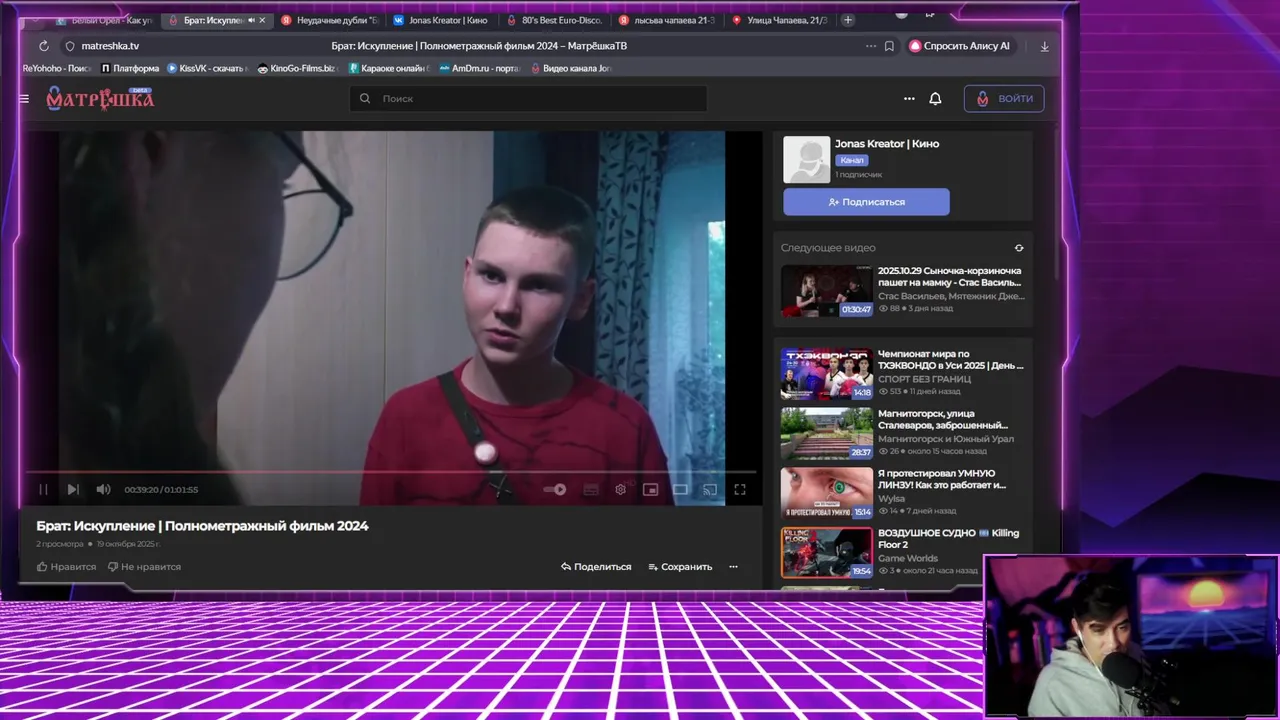This screenshot has height=720, width=1280.
Task: Focus the Поиск search field
Action: (x=528, y=98)
